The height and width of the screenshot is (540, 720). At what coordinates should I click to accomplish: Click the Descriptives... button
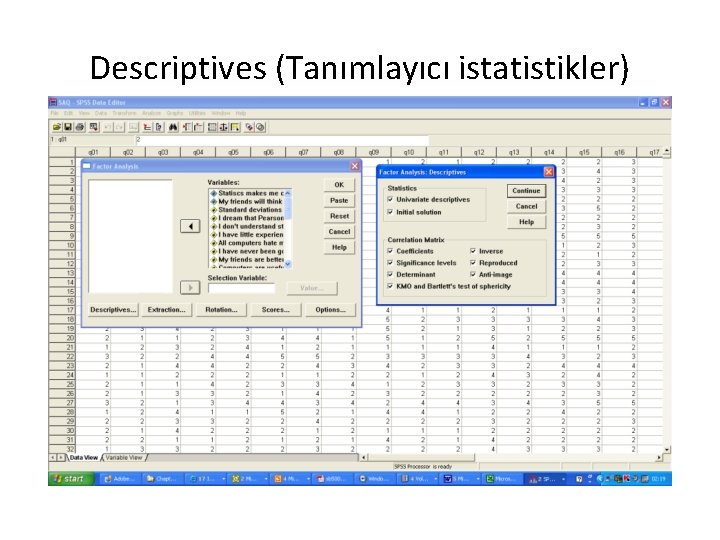click(113, 310)
